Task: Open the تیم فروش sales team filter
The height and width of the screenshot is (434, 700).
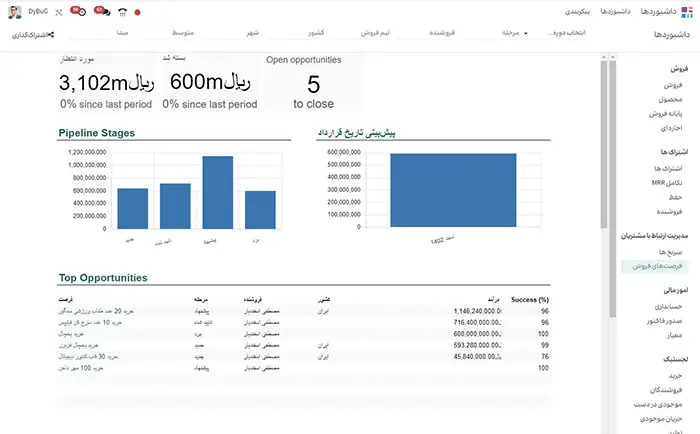Action: 375,33
